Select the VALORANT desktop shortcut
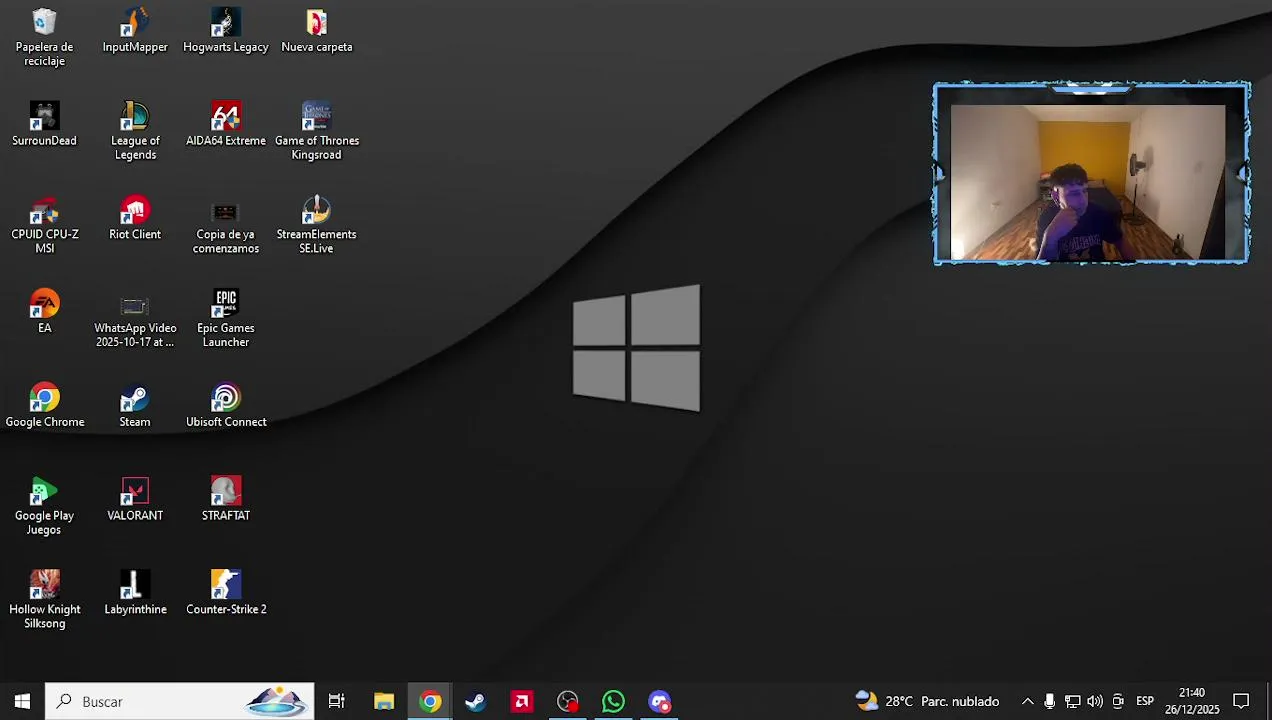The height and width of the screenshot is (720, 1272). coord(135,499)
